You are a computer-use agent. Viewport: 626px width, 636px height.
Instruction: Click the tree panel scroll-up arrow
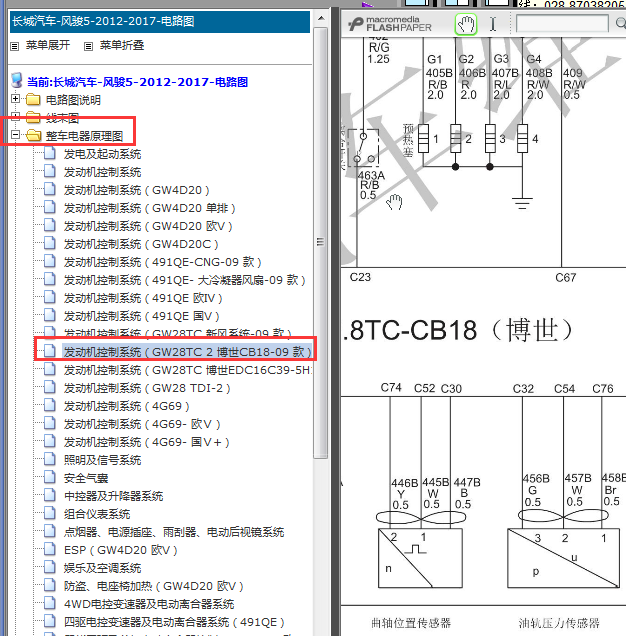click(x=321, y=18)
